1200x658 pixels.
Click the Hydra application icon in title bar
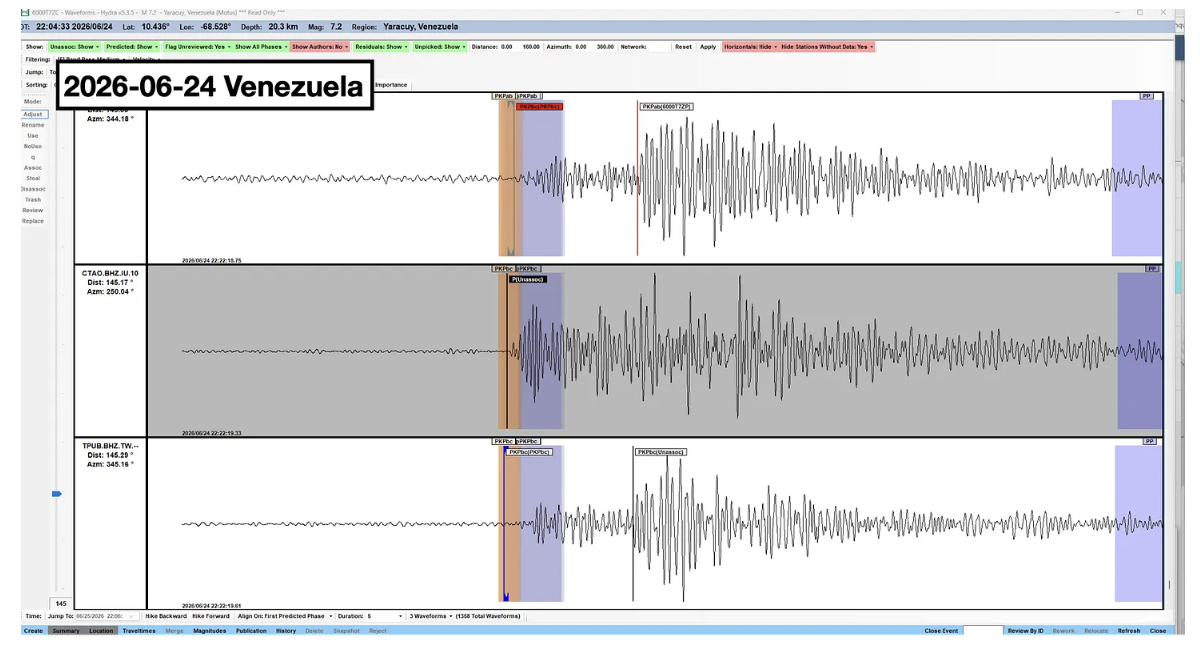(x=26, y=12)
